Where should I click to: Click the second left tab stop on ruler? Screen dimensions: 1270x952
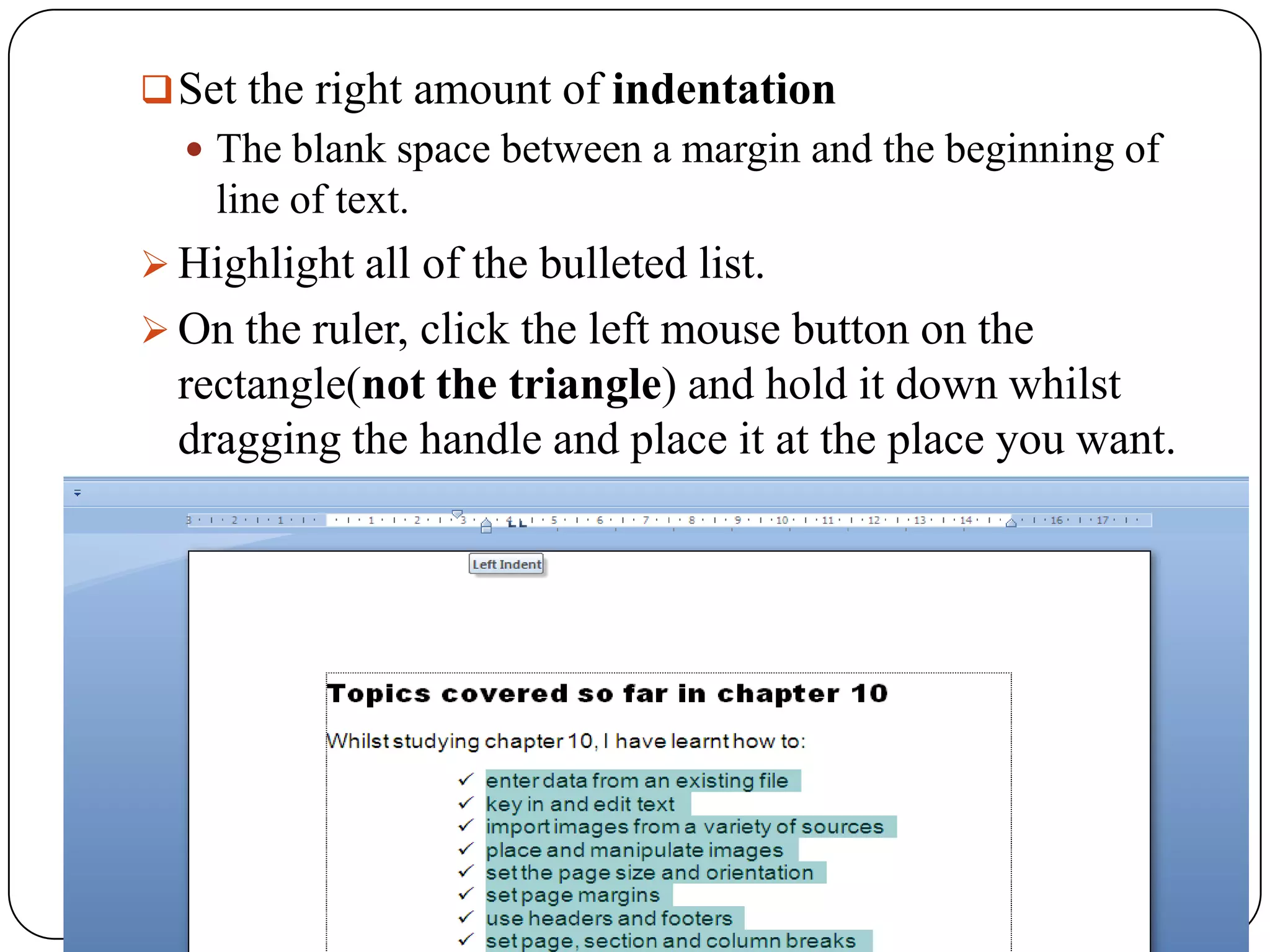pos(523,522)
